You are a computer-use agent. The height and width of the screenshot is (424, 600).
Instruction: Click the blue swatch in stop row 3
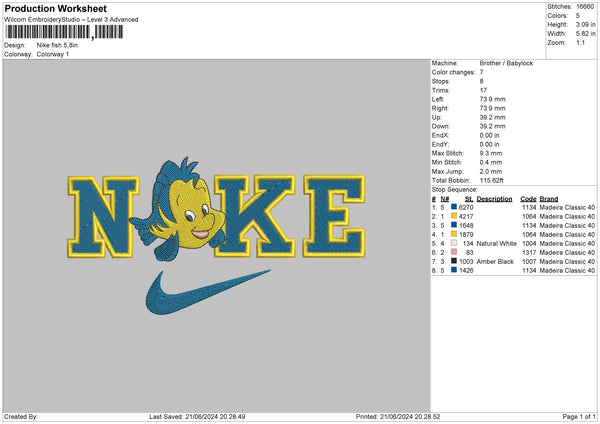(x=454, y=225)
